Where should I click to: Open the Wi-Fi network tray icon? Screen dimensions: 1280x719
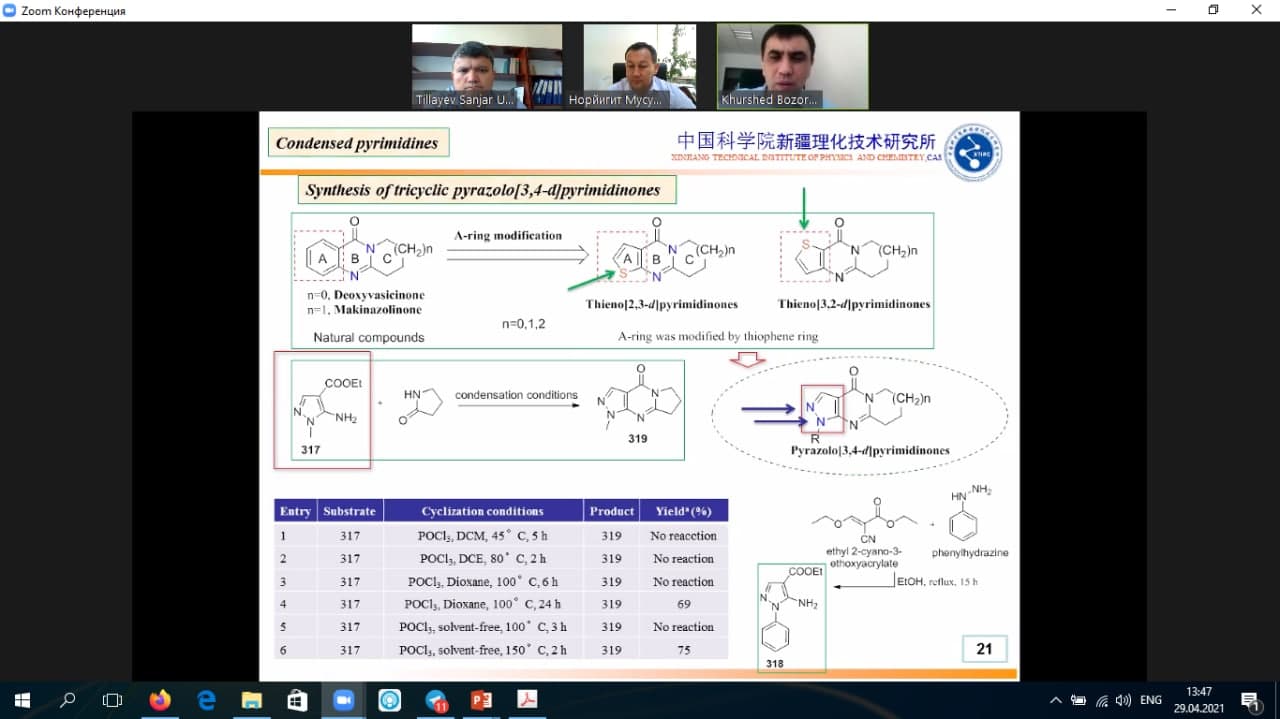[1101, 700]
